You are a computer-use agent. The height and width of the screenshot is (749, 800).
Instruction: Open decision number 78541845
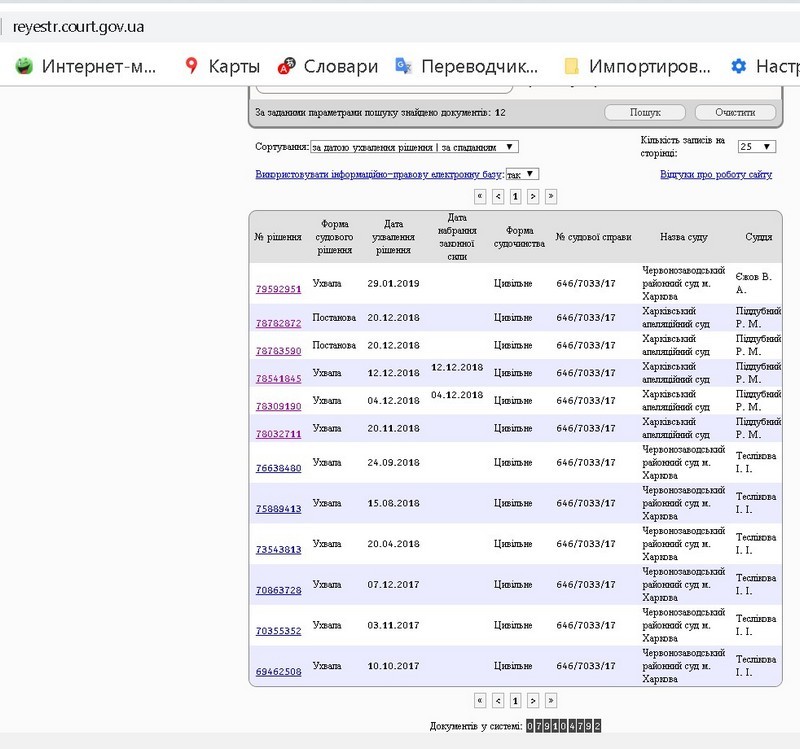(279, 379)
